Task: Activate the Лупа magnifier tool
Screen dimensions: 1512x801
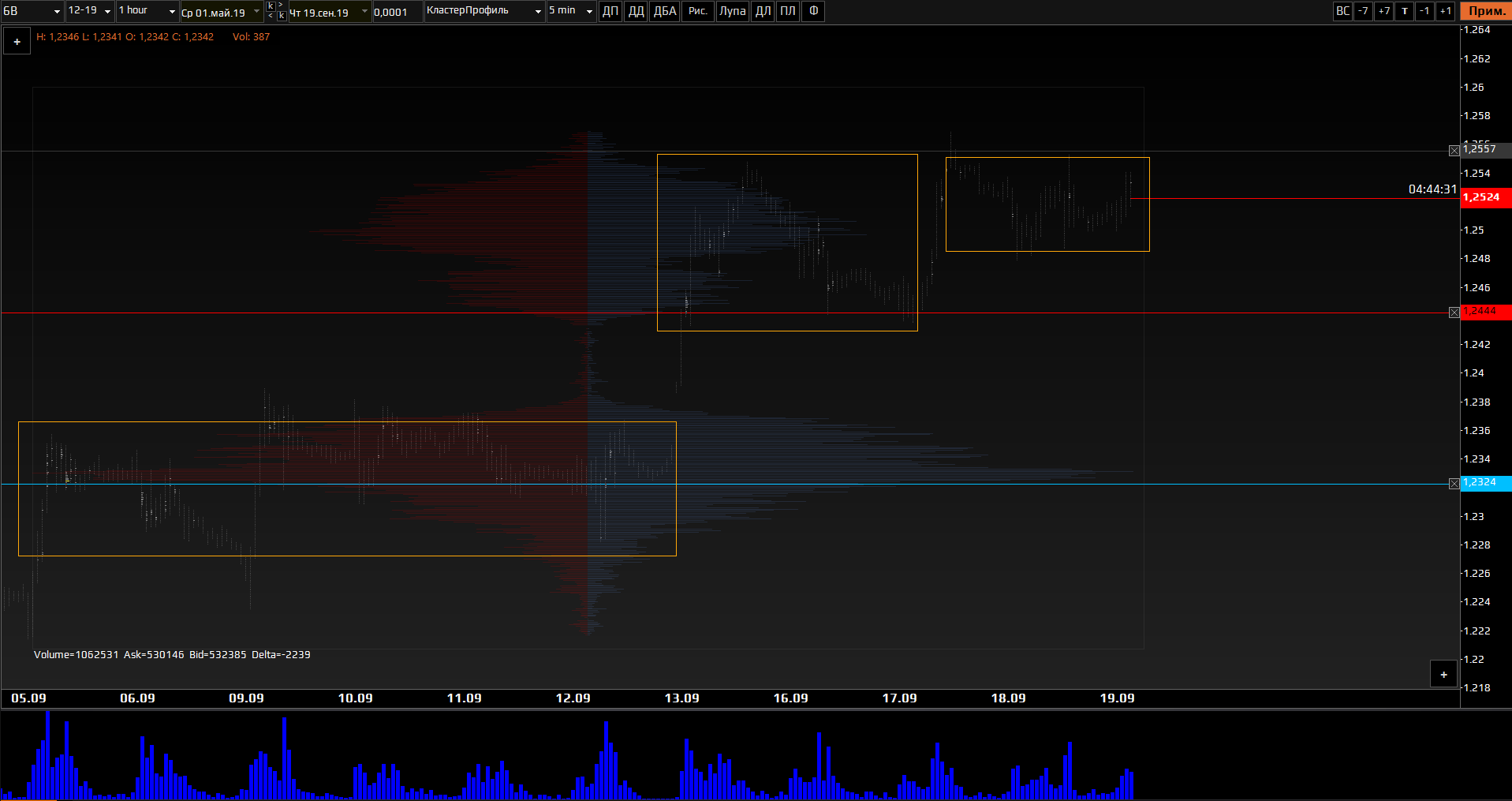Action: click(732, 11)
